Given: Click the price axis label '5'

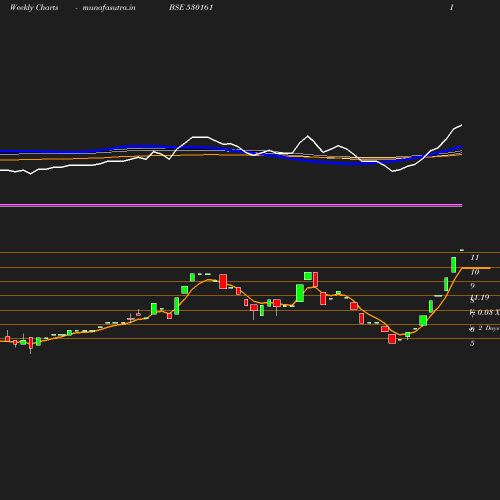Looking at the screenshot, I should click(472, 343).
